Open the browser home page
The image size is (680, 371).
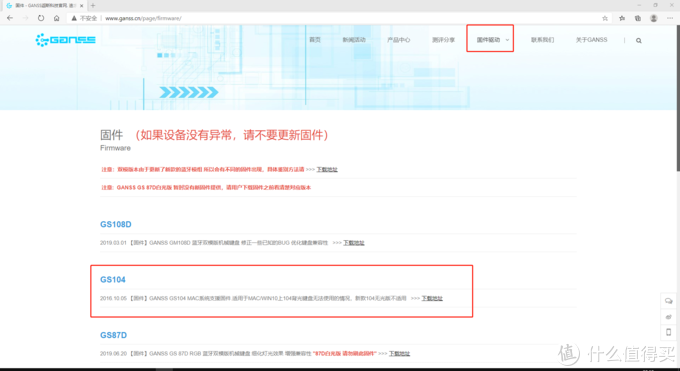pos(56,18)
